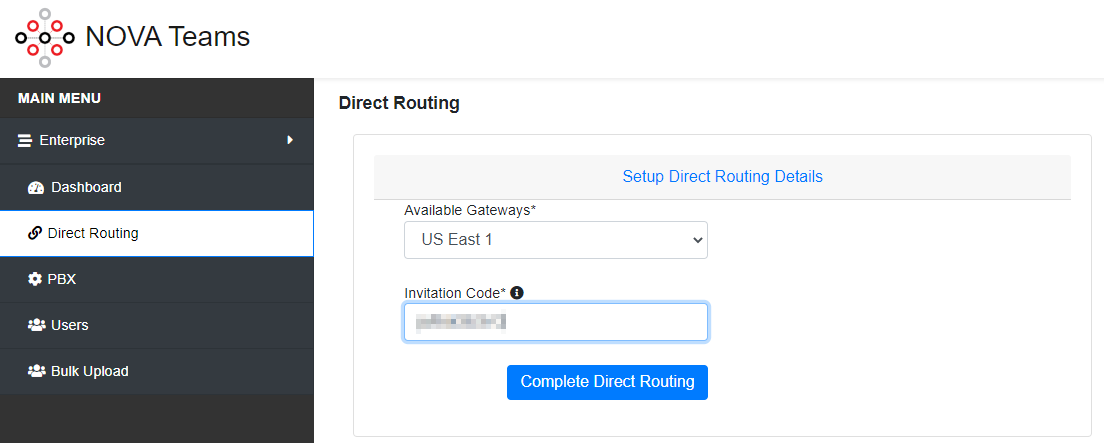Click the Enterprise hamburger menu icon
The image size is (1104, 443).
pyautogui.click(x=25, y=141)
